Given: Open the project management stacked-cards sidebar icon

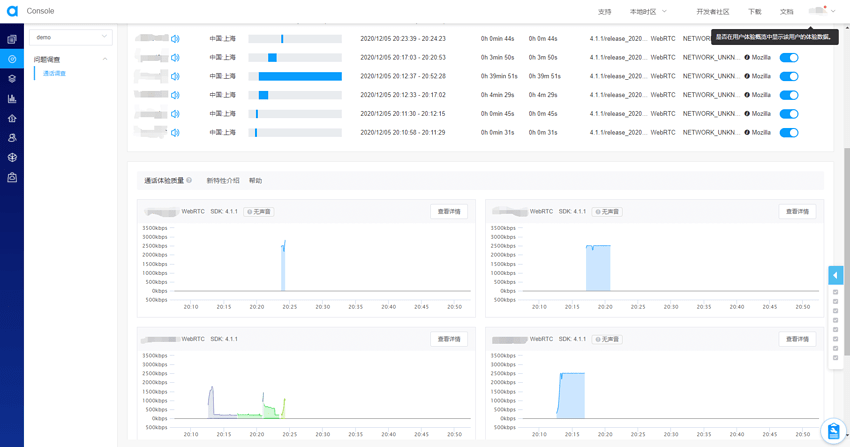Looking at the screenshot, I should [12, 39].
